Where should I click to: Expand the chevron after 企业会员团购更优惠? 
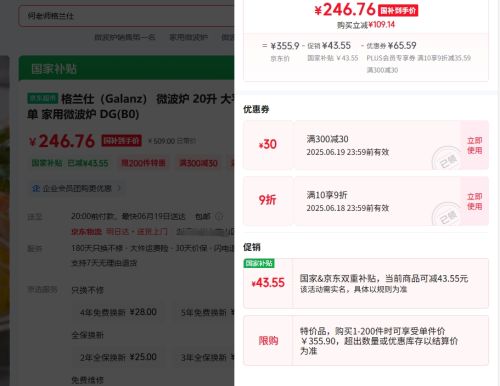click(x=119, y=188)
